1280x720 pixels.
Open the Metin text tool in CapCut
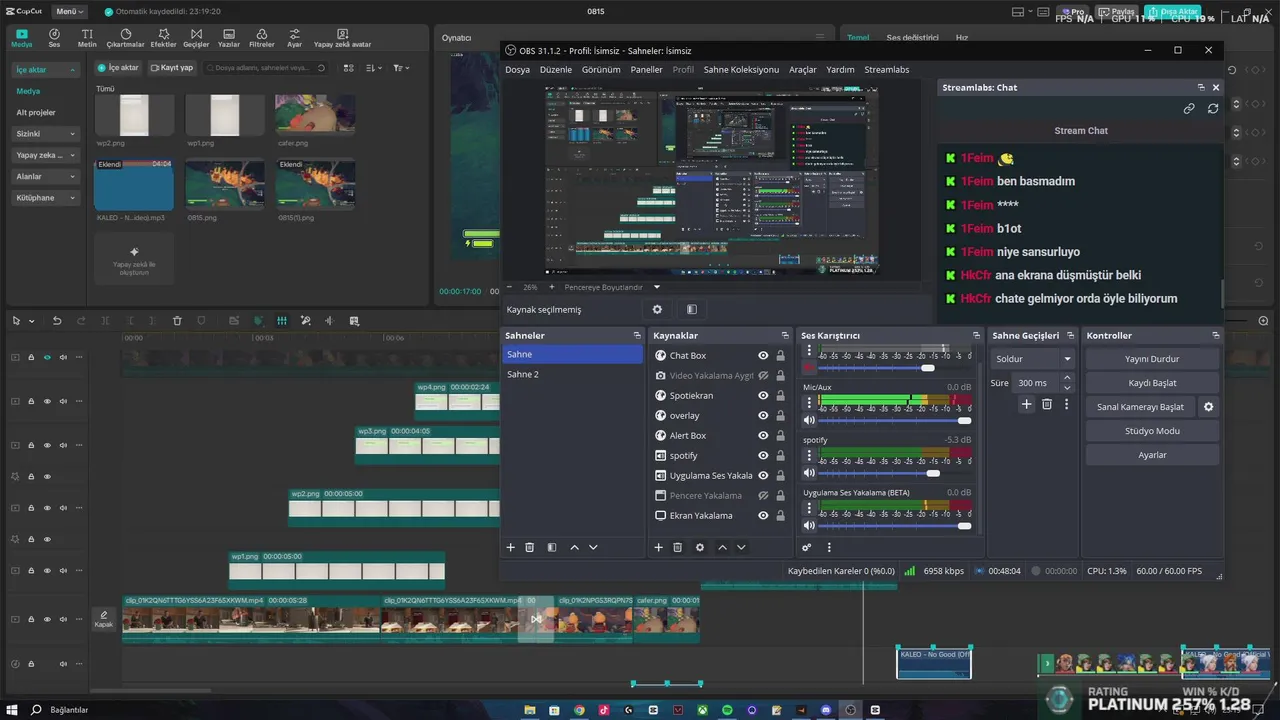tap(87, 38)
